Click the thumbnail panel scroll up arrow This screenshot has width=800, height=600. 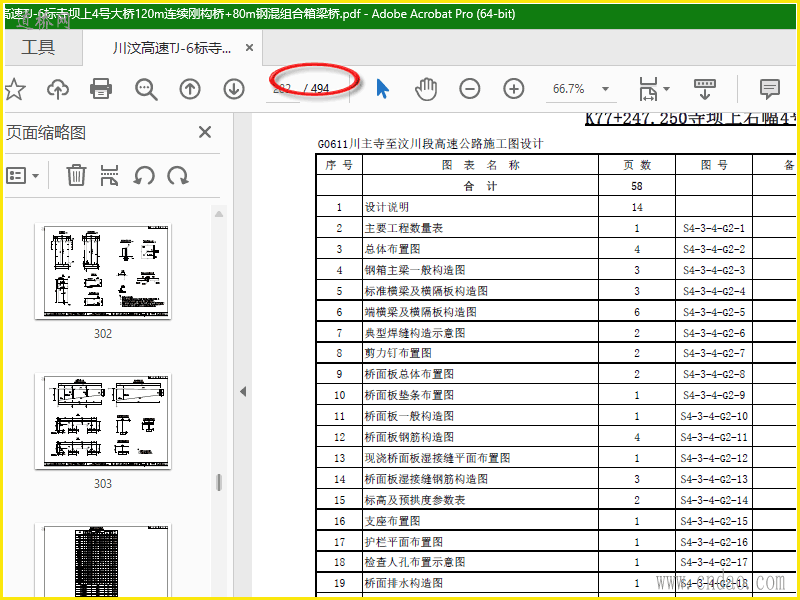(x=219, y=214)
